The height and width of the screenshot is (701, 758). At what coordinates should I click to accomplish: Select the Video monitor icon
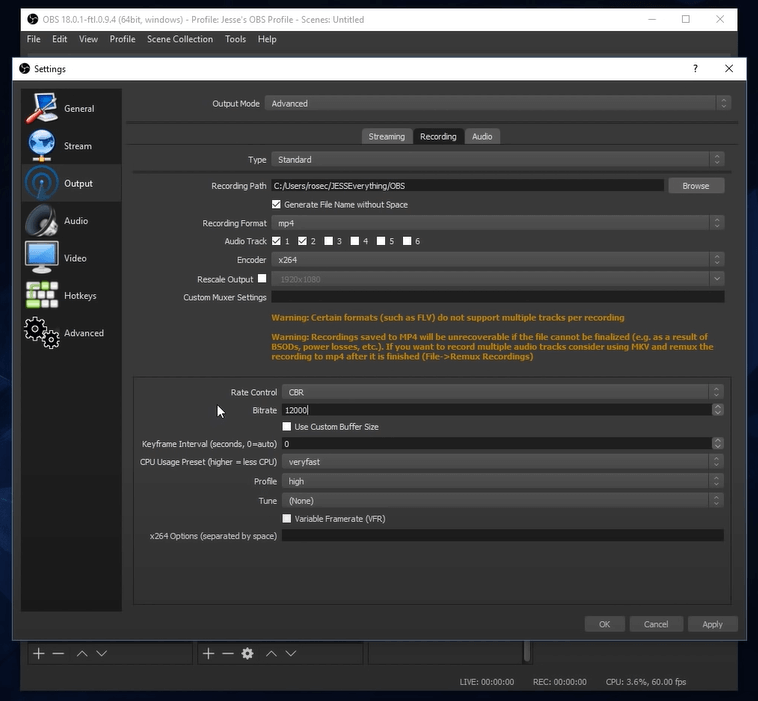42,258
